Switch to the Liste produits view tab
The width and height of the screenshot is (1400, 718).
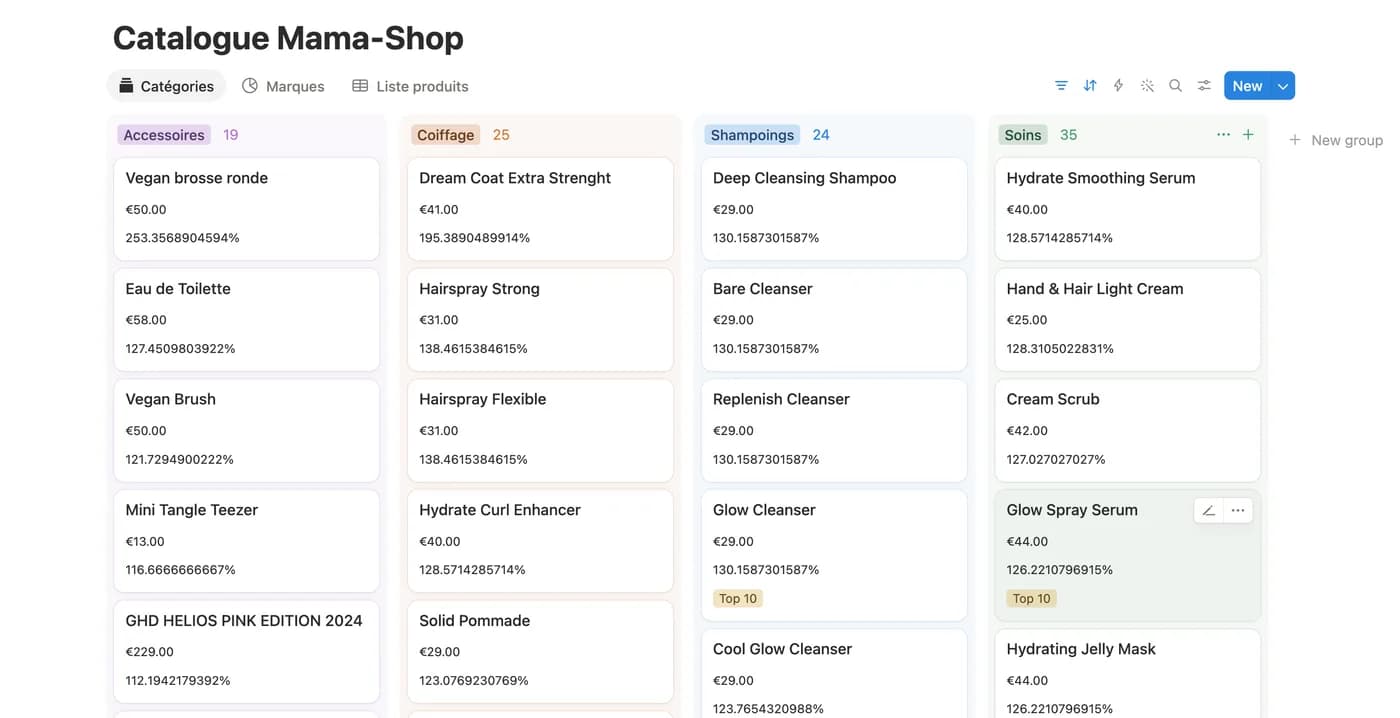[x=410, y=86]
